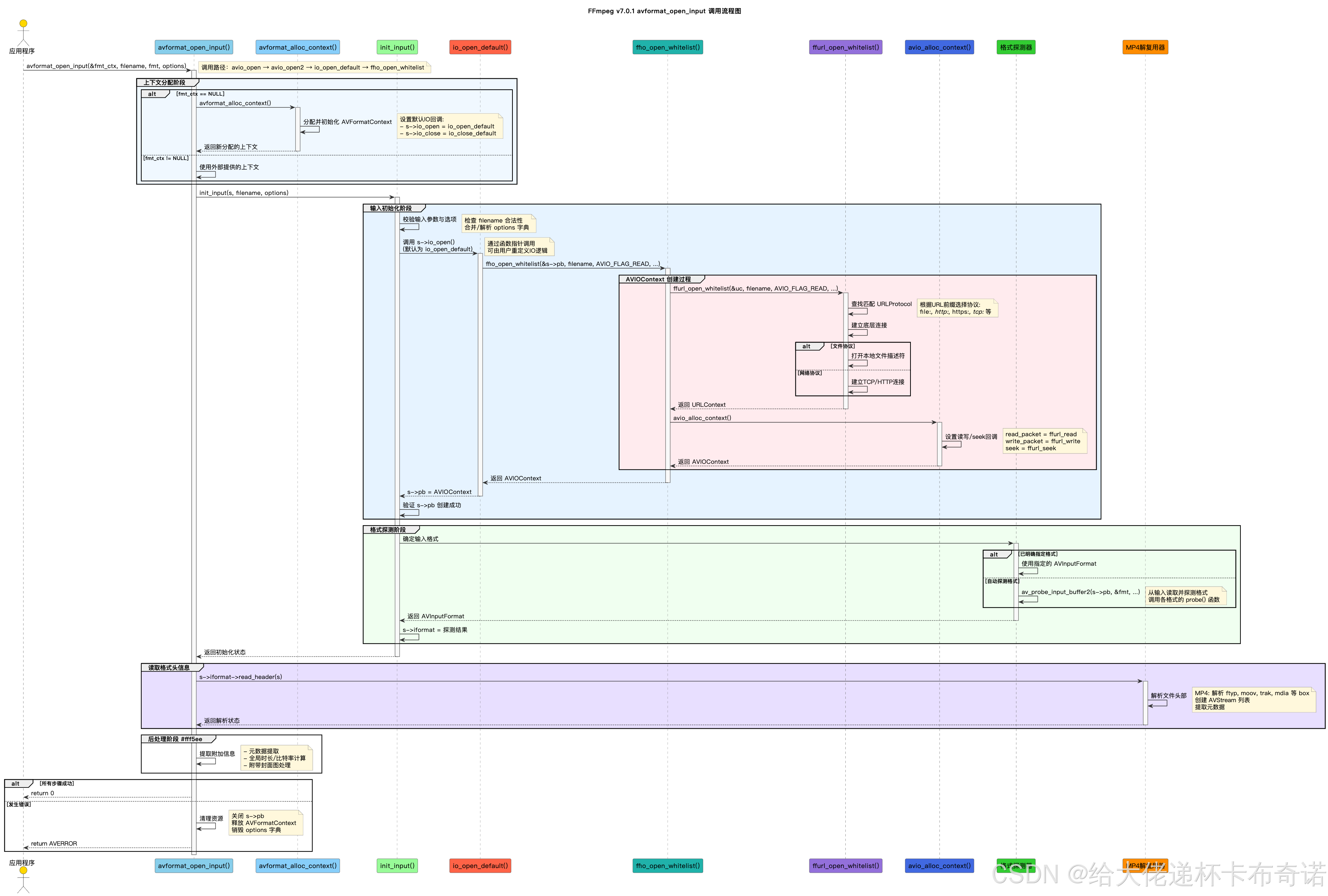
Task: Click the 输入初始化阶段 group label tab
Action: tap(391, 209)
